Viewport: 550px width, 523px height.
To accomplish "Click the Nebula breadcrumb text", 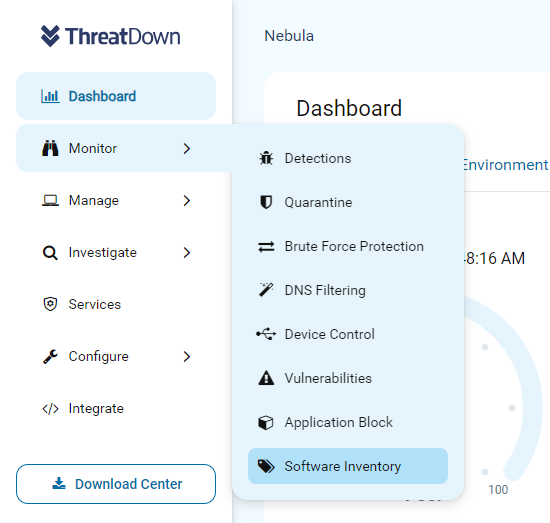I will [x=289, y=36].
